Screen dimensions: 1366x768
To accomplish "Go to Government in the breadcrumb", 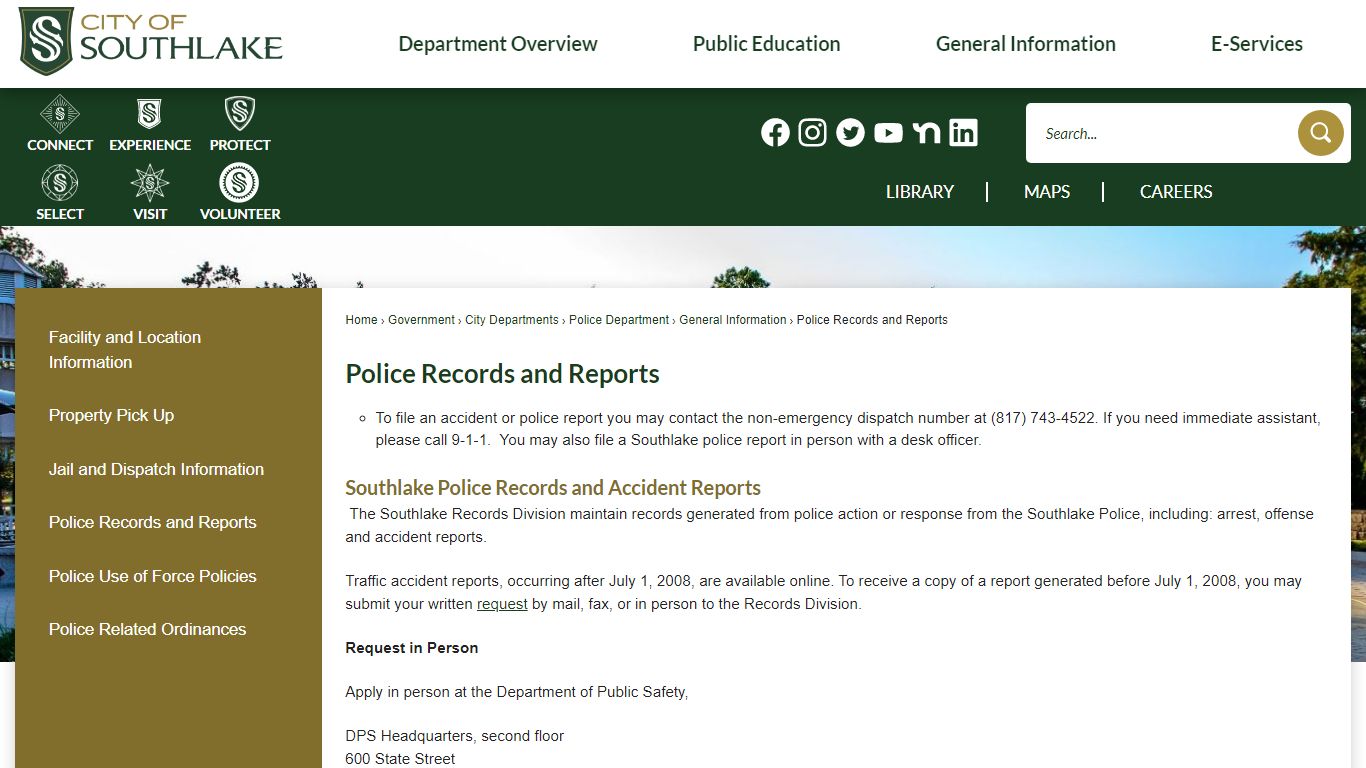I will [421, 320].
